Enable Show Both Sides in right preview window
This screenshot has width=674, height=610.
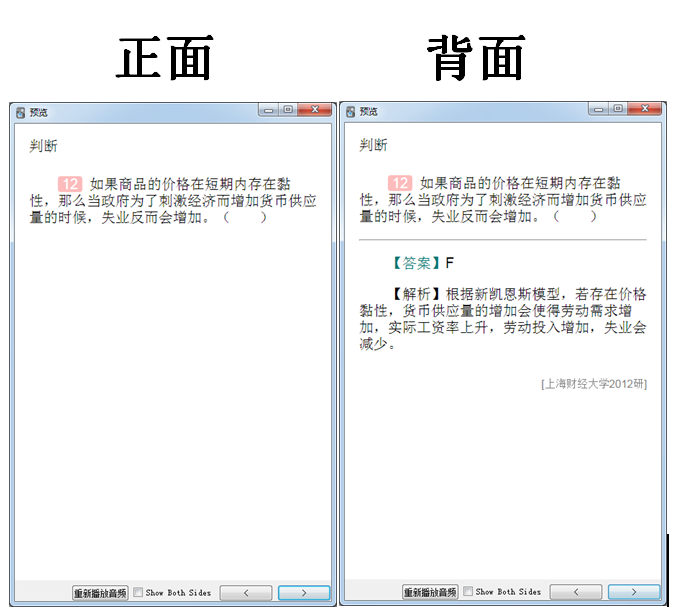468,592
